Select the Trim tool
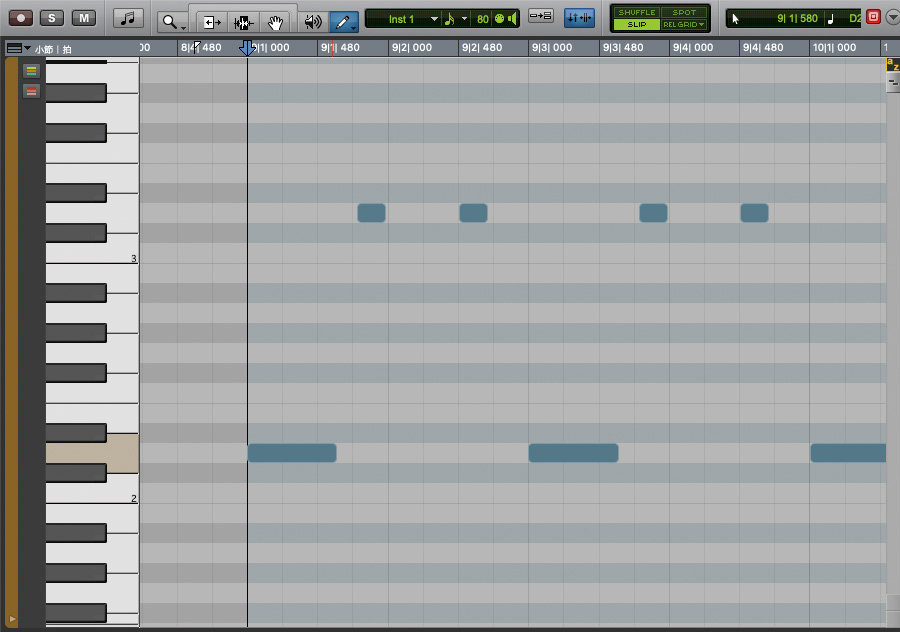 coord(211,22)
